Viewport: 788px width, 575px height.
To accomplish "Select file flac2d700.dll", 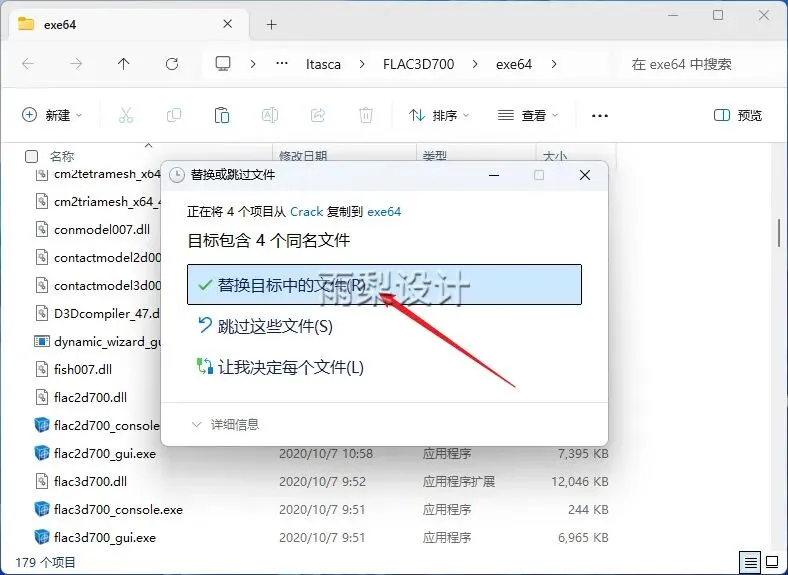I will (90, 398).
